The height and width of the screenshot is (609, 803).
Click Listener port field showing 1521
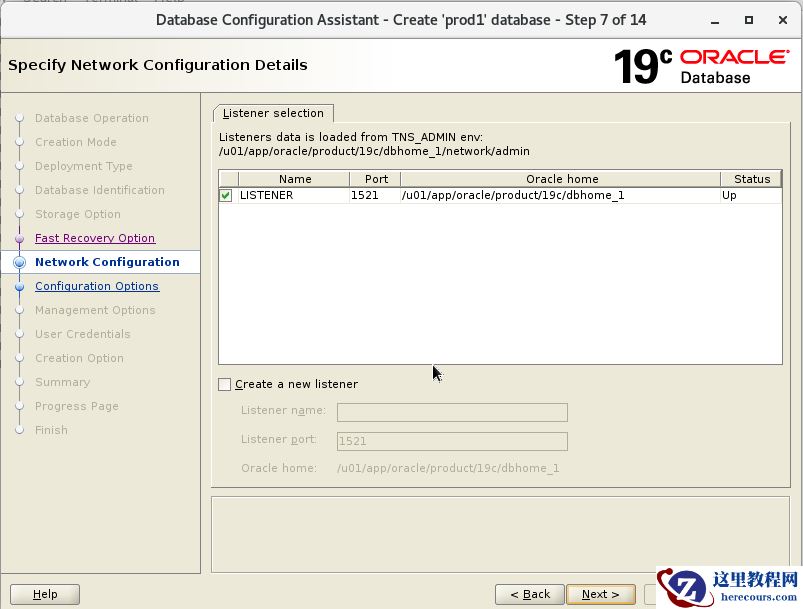(452, 441)
